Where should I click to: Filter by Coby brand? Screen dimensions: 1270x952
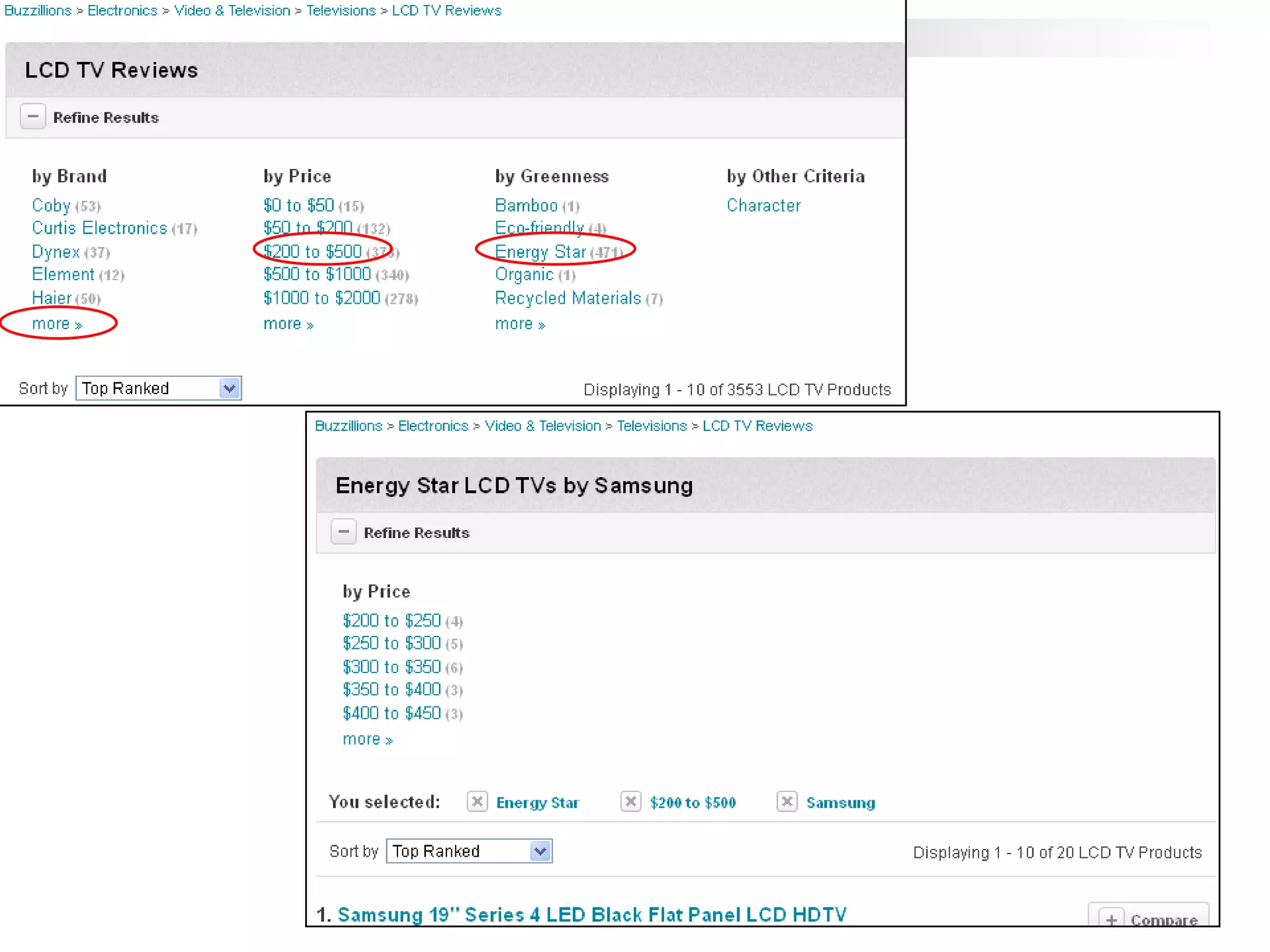coord(51,205)
